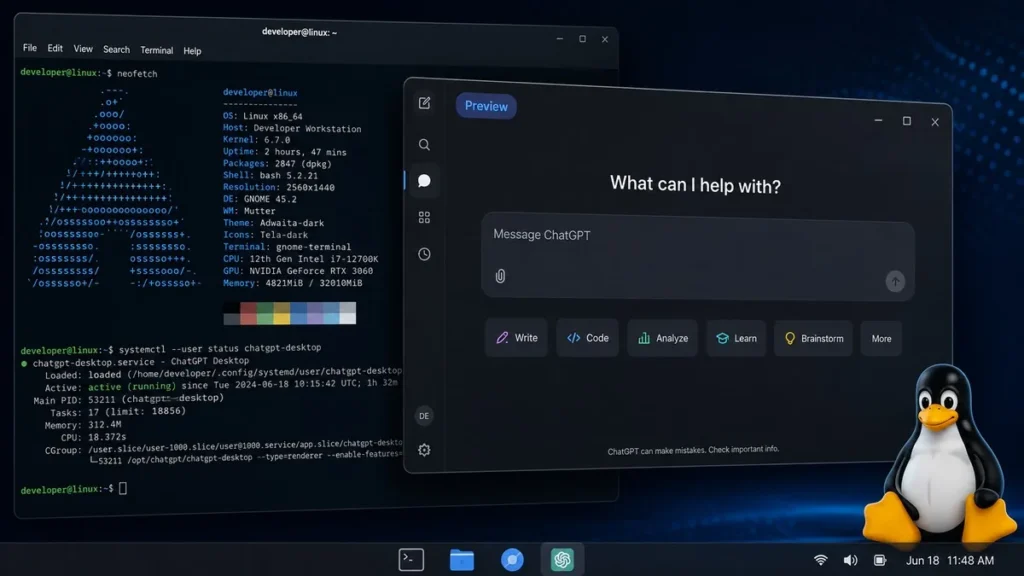Click 'Main PID: 53211' line

click(x=129, y=399)
